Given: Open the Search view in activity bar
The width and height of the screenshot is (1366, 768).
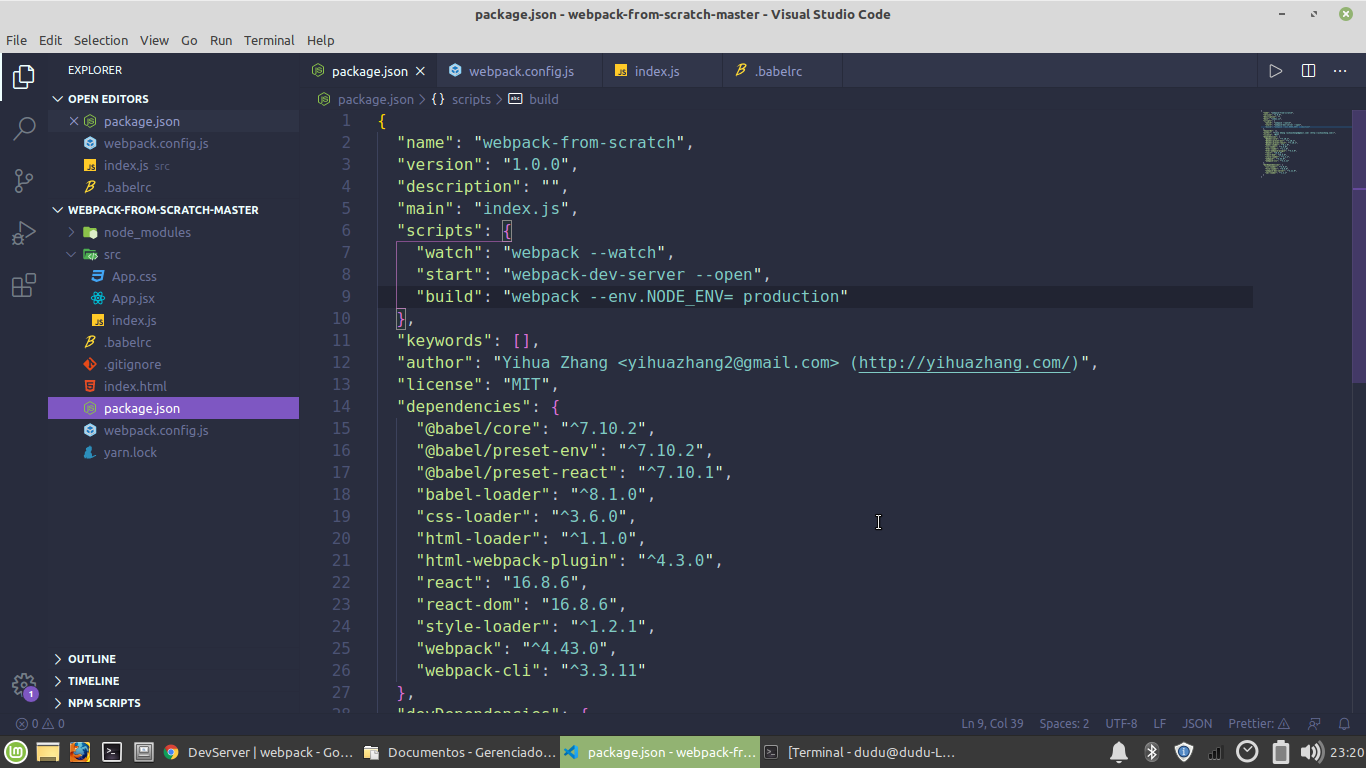Looking at the screenshot, I should pos(24,129).
